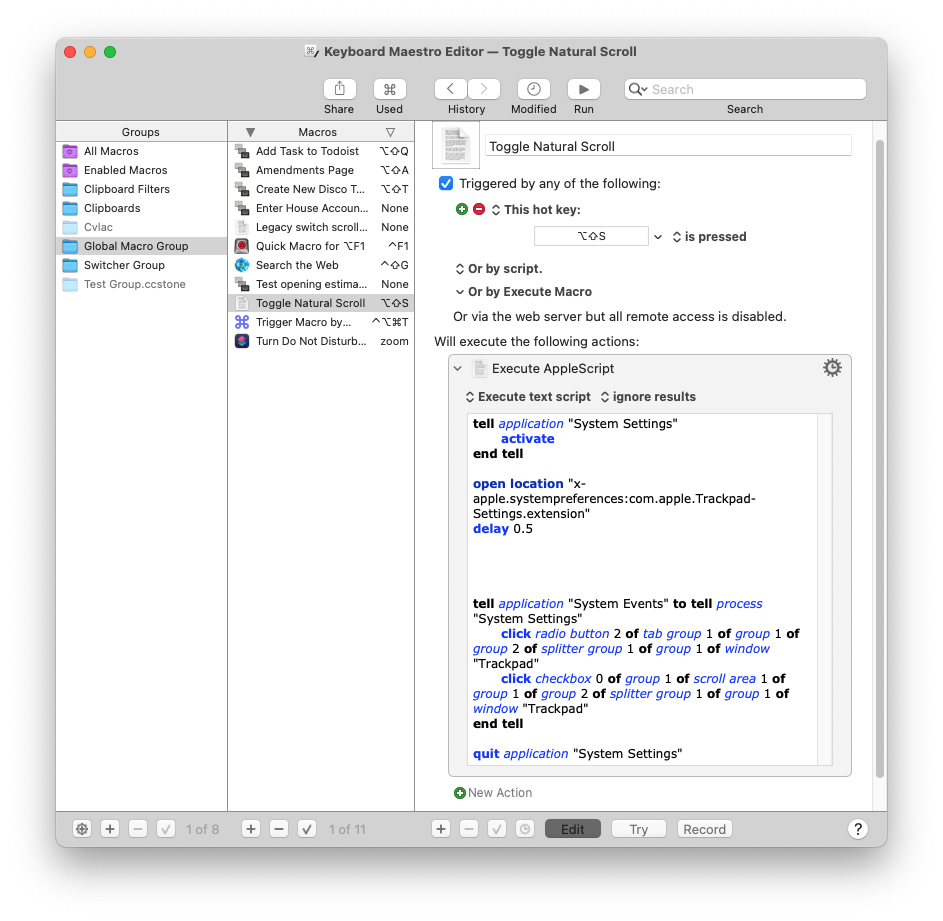Screen dimensions: 943x921
Task: Remove selected action minus at bottom
Action: pos(468,829)
